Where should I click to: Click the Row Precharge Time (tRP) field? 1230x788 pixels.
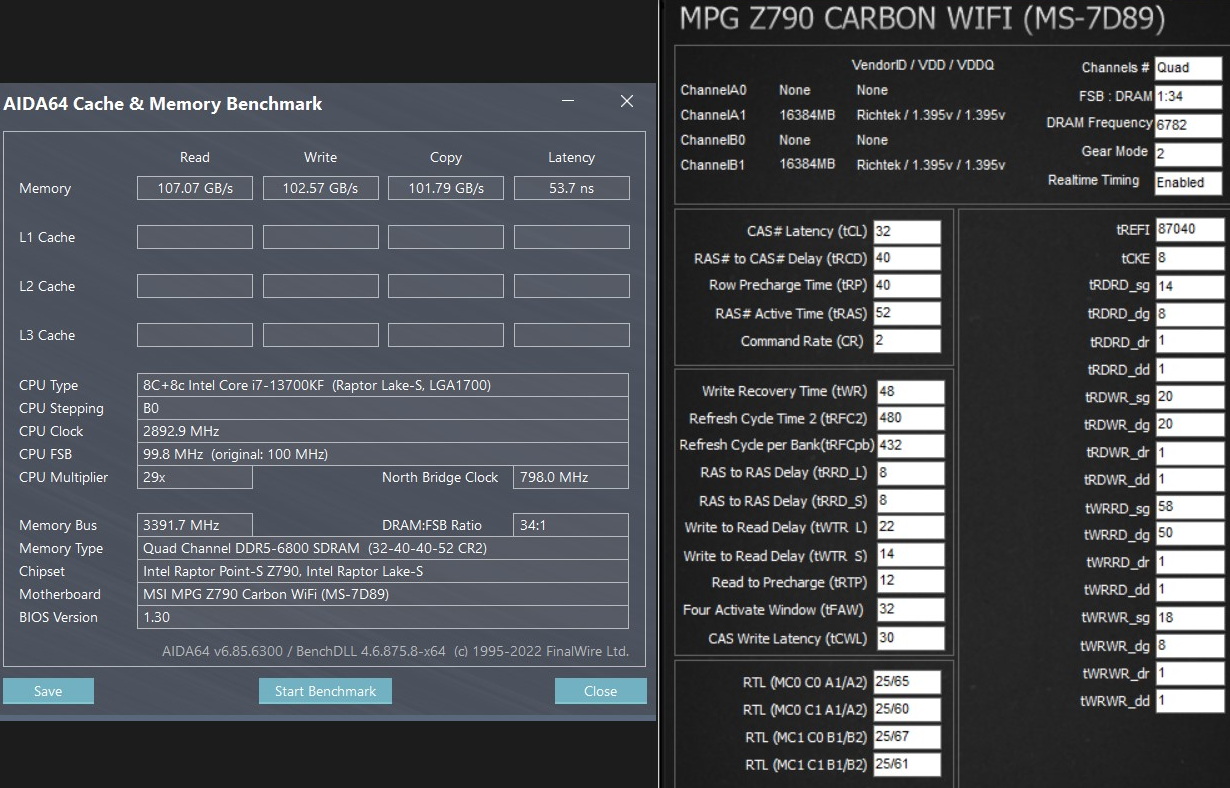907,285
